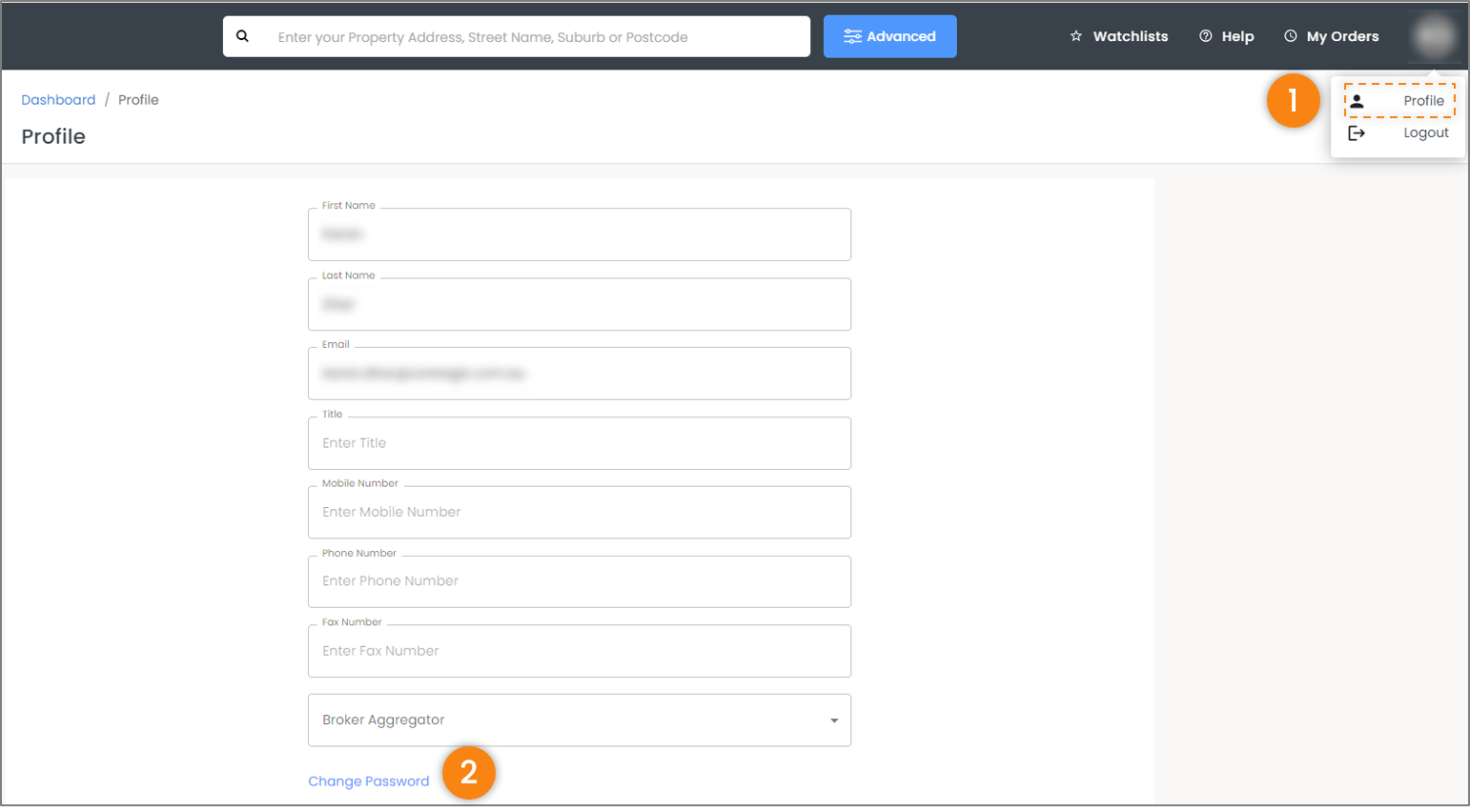The image size is (1470, 812).
Task: Click the Last Name field
Action: (x=580, y=304)
